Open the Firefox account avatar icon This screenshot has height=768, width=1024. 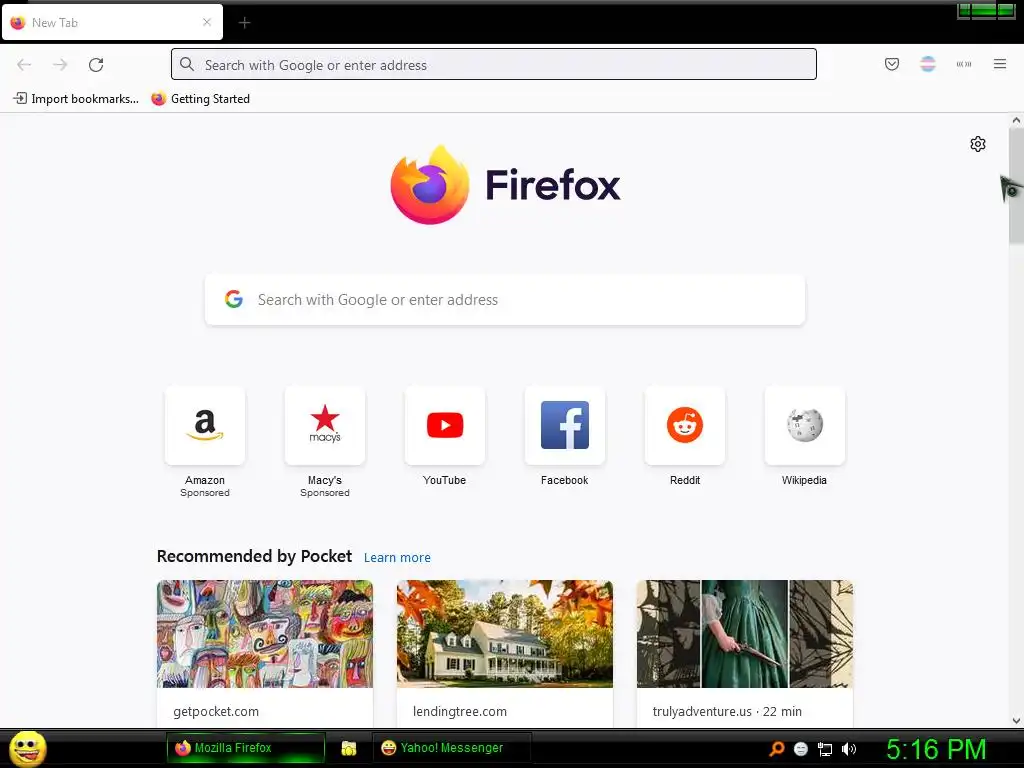[928, 64]
